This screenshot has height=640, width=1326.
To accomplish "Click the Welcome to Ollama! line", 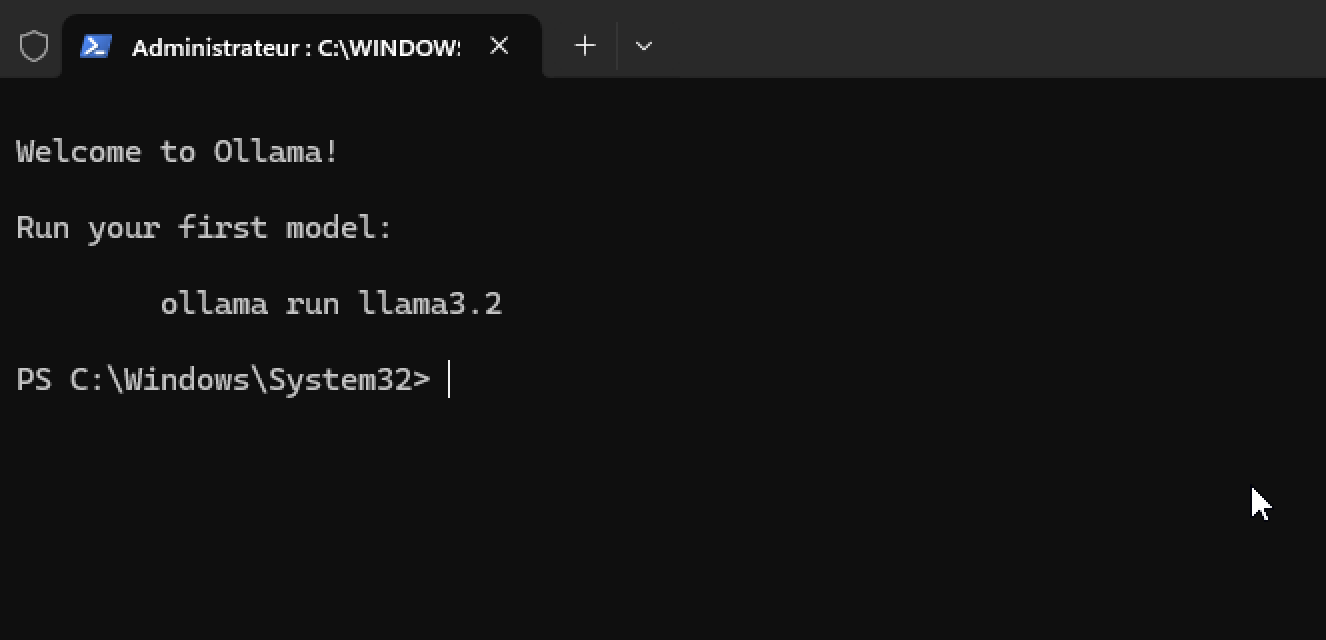I will pyautogui.click(x=178, y=152).
